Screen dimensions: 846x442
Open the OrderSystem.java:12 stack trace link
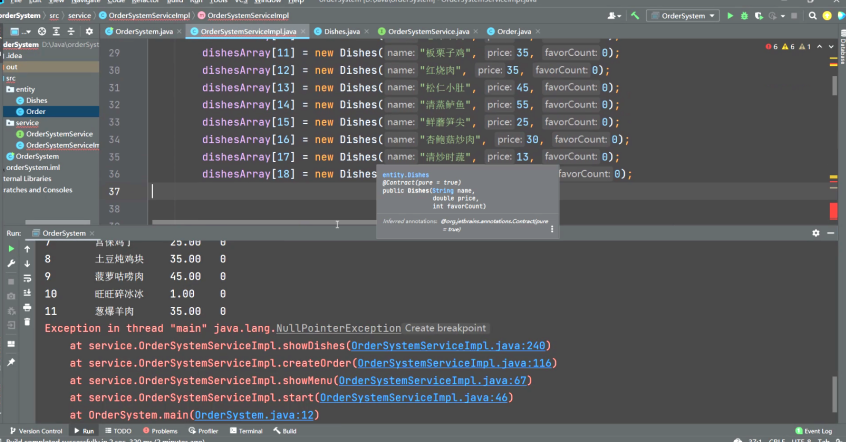tap(255, 415)
